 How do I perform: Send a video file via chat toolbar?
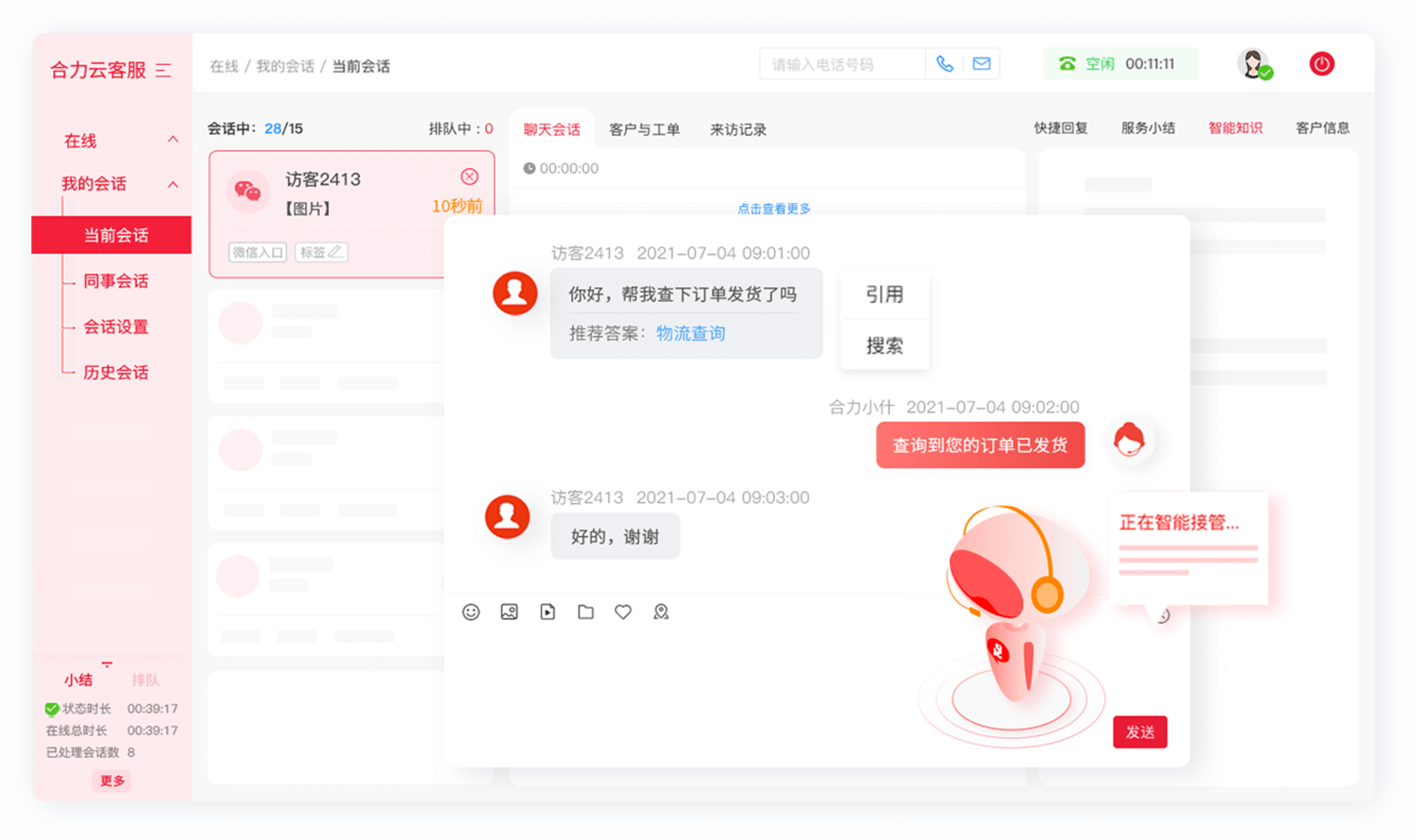tap(547, 612)
